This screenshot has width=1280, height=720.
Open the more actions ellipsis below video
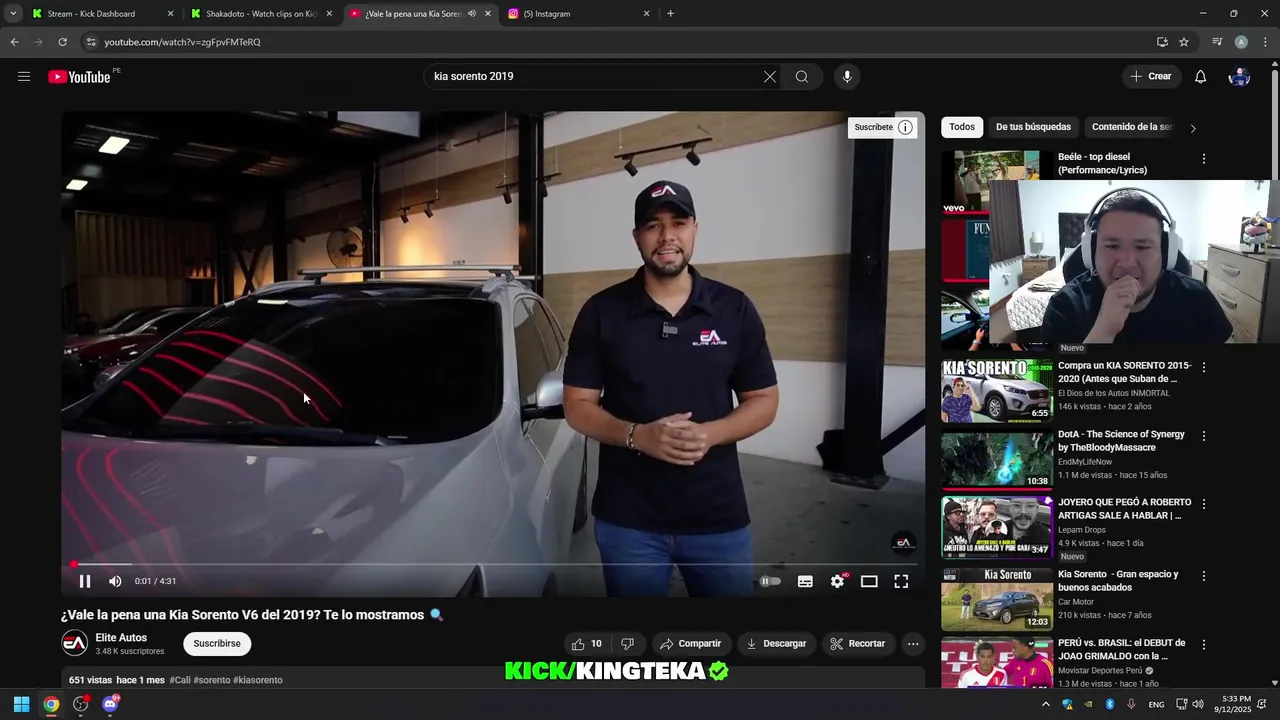click(x=913, y=644)
